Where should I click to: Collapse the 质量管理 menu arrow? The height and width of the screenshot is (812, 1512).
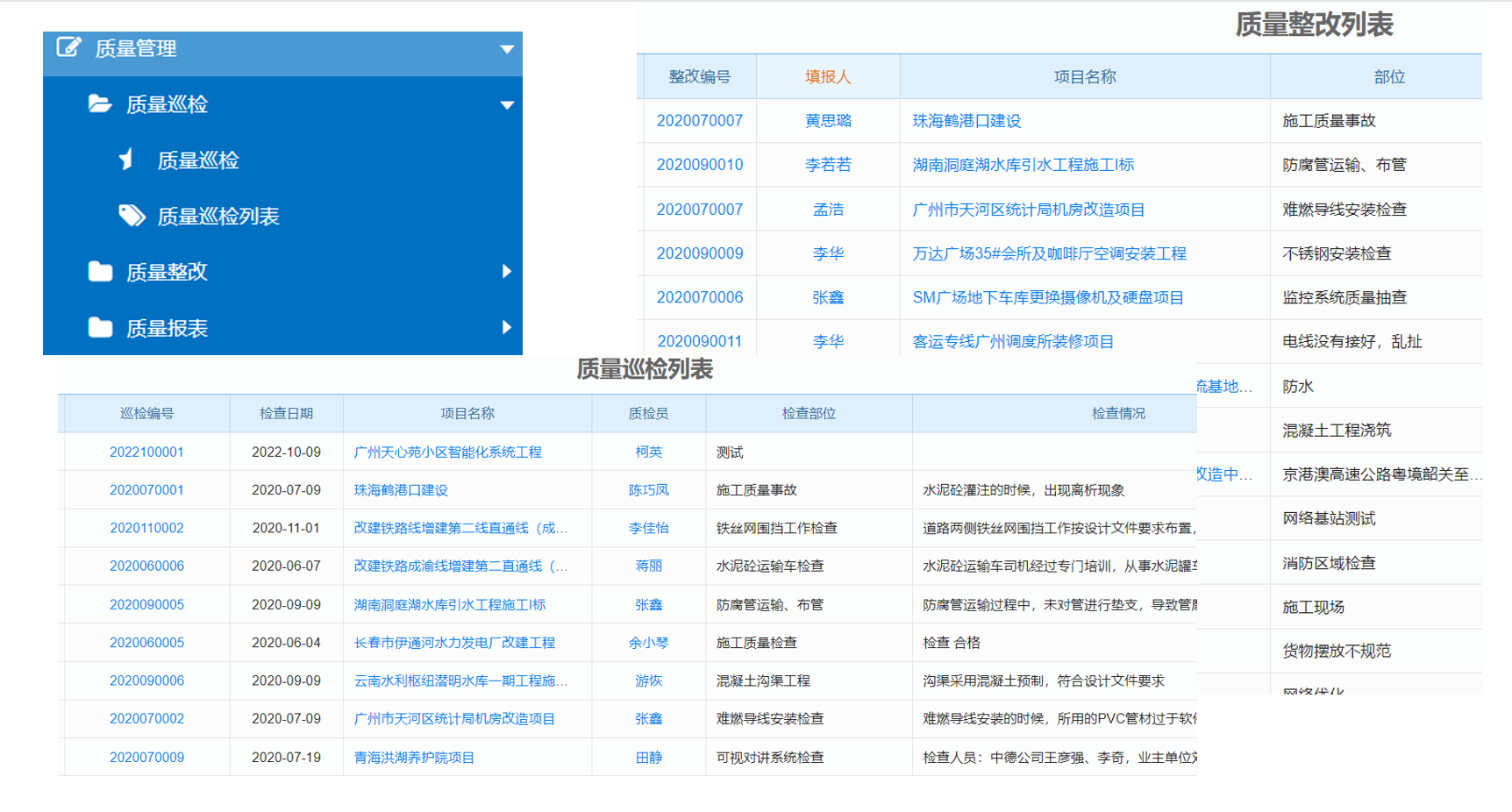pyautogui.click(x=506, y=49)
